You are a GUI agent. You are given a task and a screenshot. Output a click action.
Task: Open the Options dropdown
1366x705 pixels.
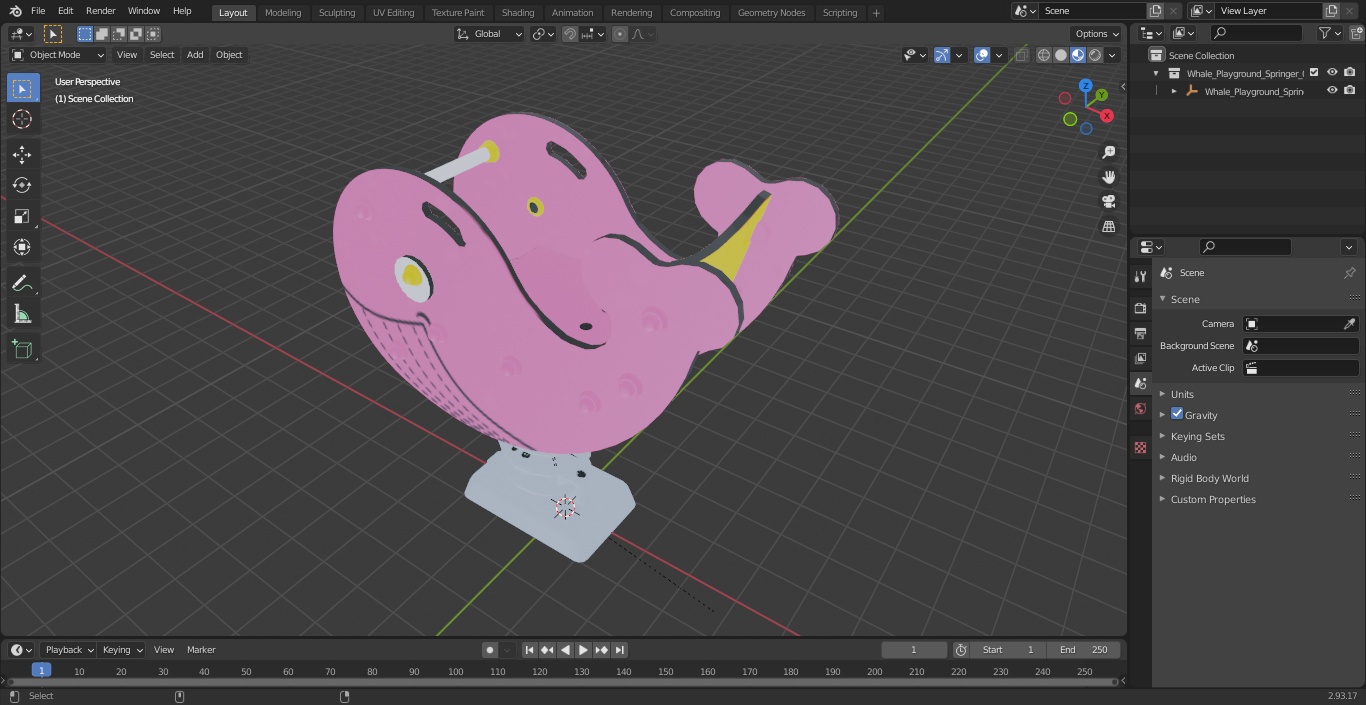pos(1097,34)
